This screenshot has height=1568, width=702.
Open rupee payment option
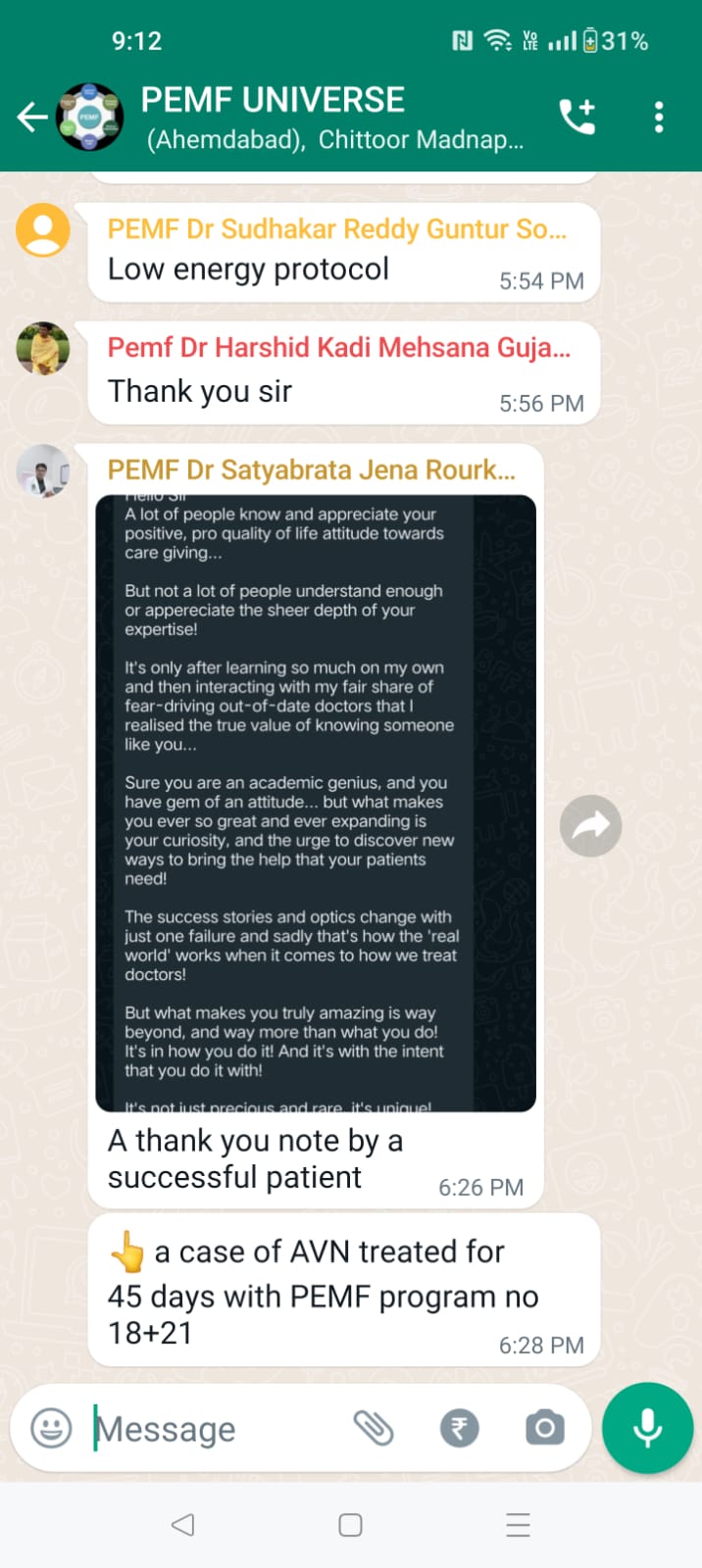tap(459, 1428)
